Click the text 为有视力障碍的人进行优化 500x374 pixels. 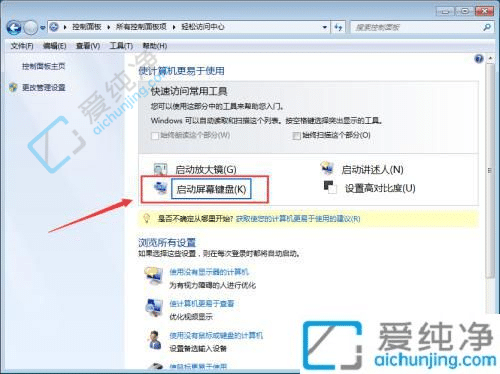tap(213, 285)
